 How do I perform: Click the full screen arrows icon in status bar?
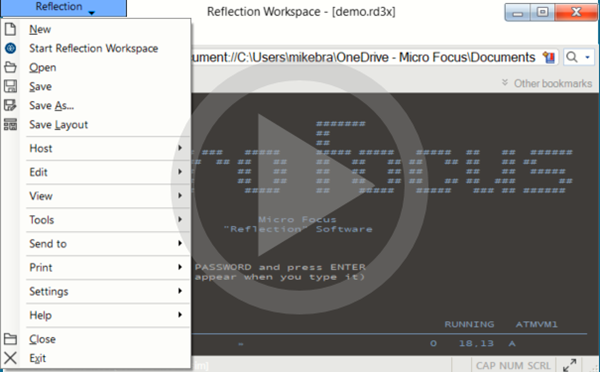570,365
